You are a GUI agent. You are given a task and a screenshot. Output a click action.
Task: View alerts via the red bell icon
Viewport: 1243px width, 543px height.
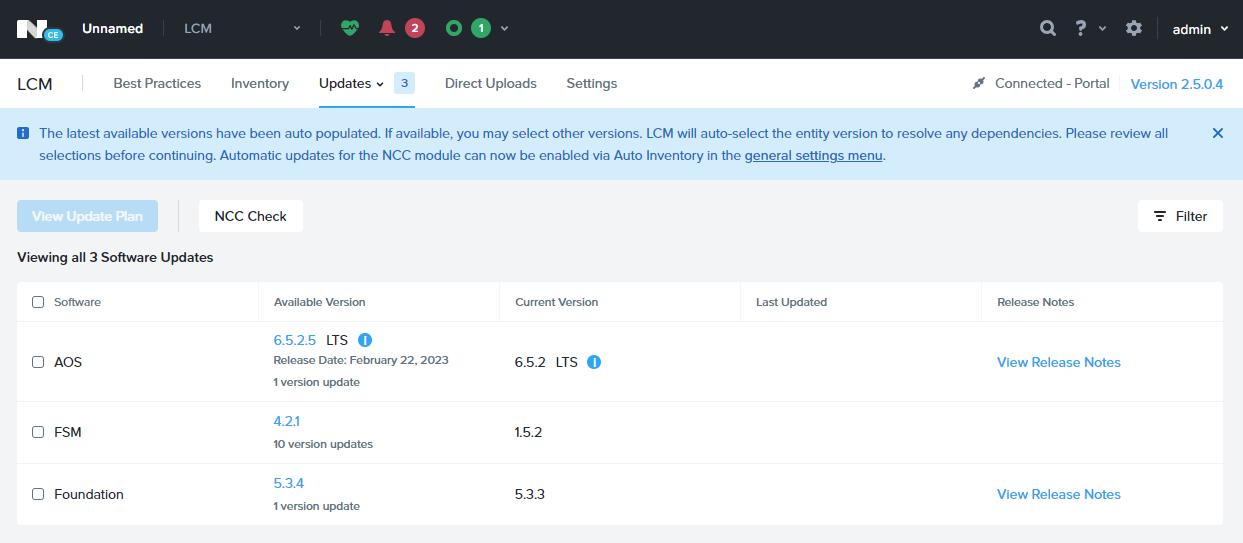[387, 28]
